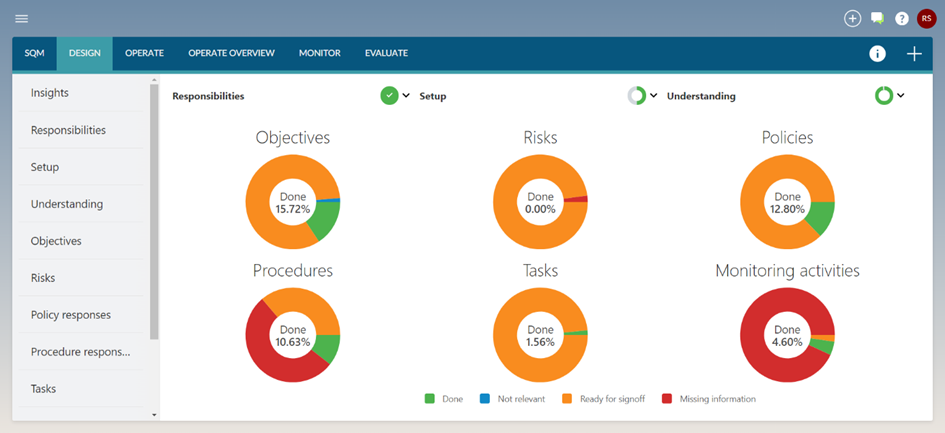The image size is (945, 433).
Task: Click the circled plus icon in header
Action: 852,18
